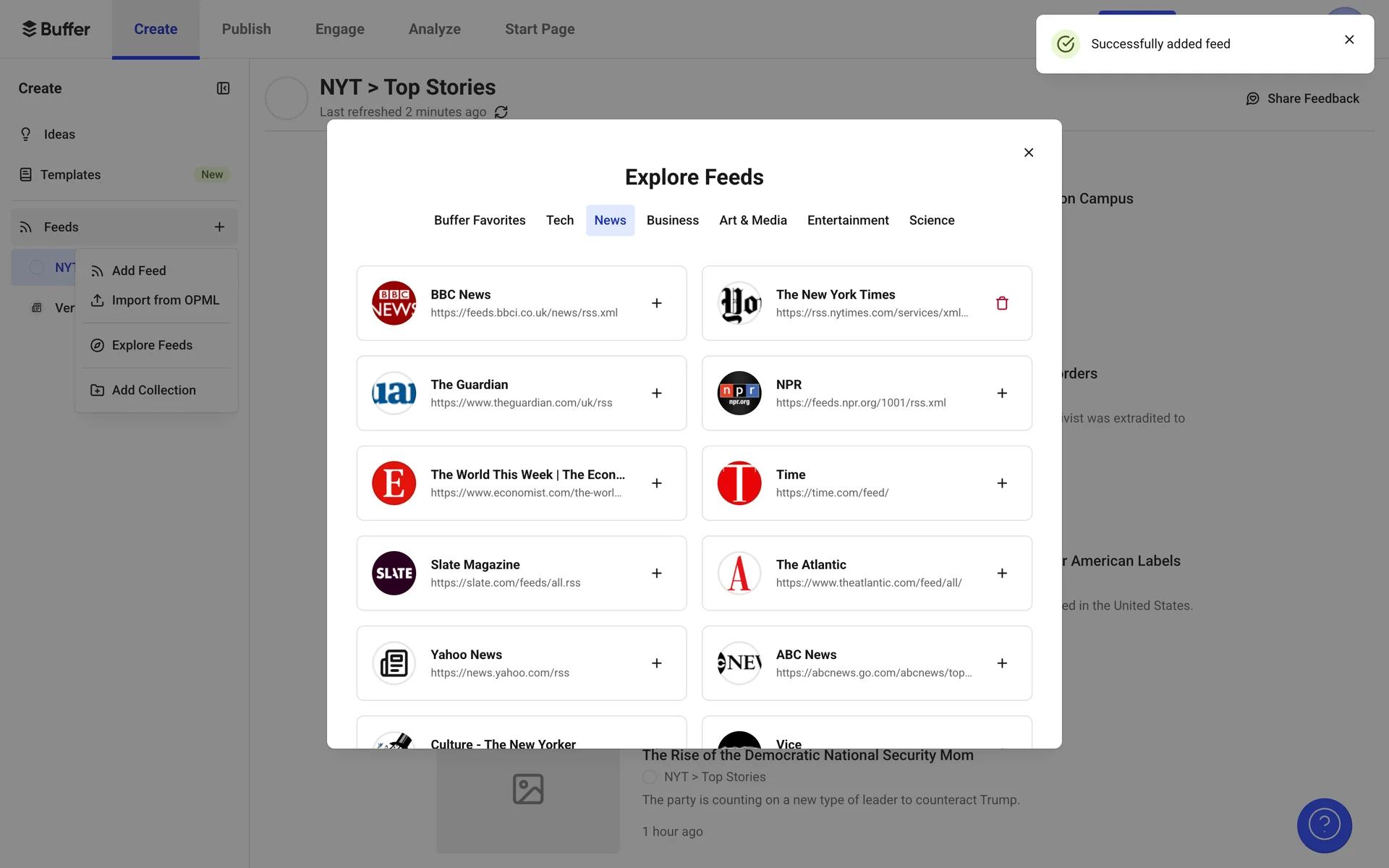Close the Explore Feeds dialog
1389x868 pixels.
click(x=1028, y=153)
